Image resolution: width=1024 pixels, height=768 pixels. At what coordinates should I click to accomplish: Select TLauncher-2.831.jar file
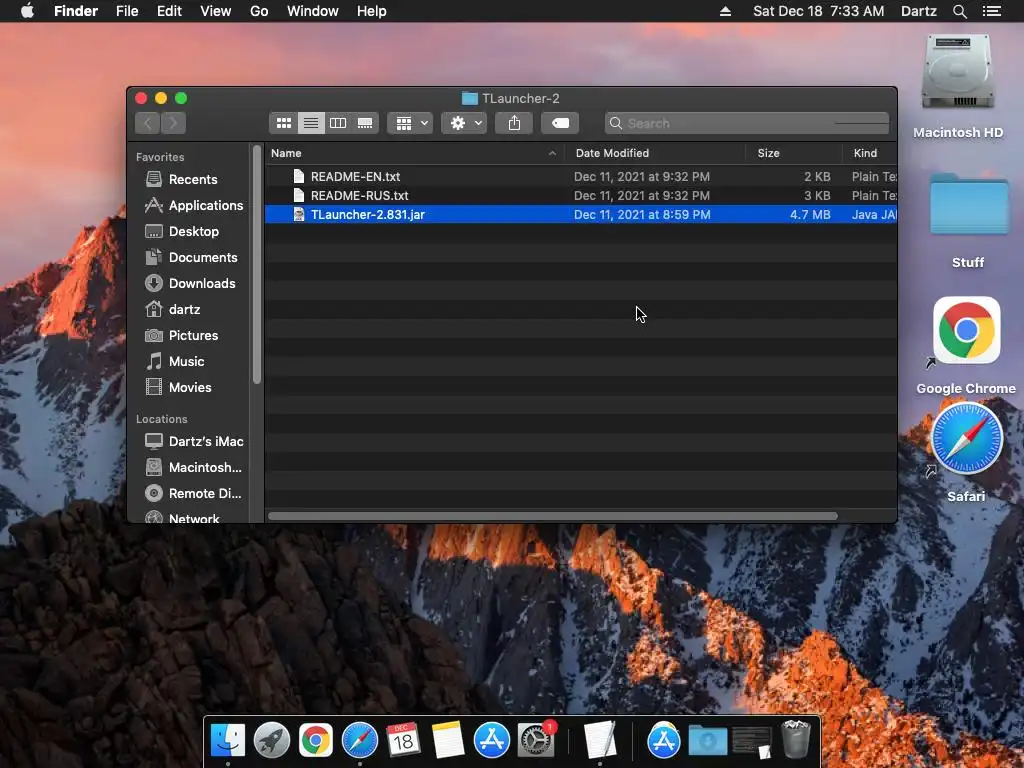pos(581,214)
